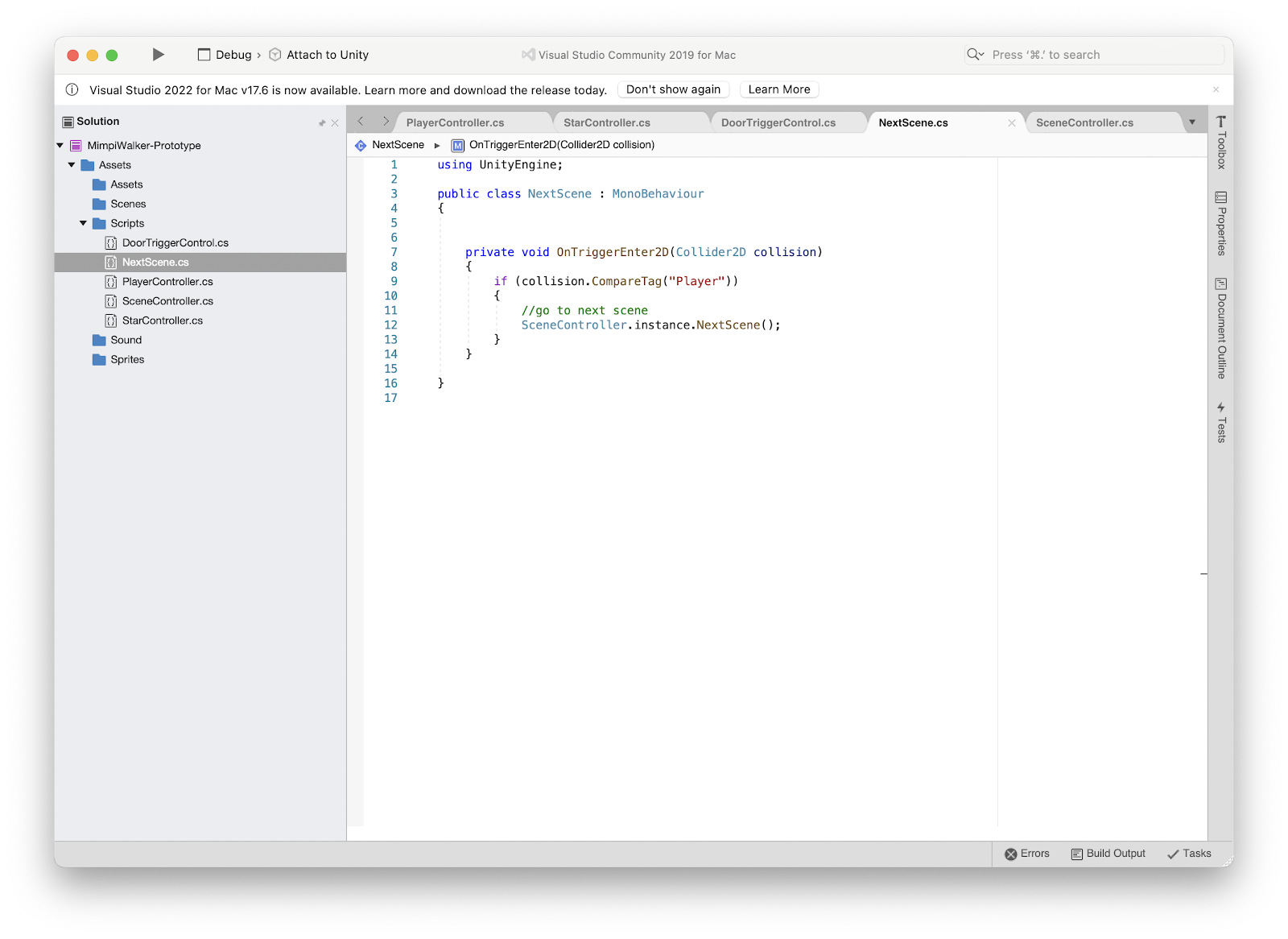Click the Scripts folder icon
This screenshot has height=939, width=1288.
[99, 223]
